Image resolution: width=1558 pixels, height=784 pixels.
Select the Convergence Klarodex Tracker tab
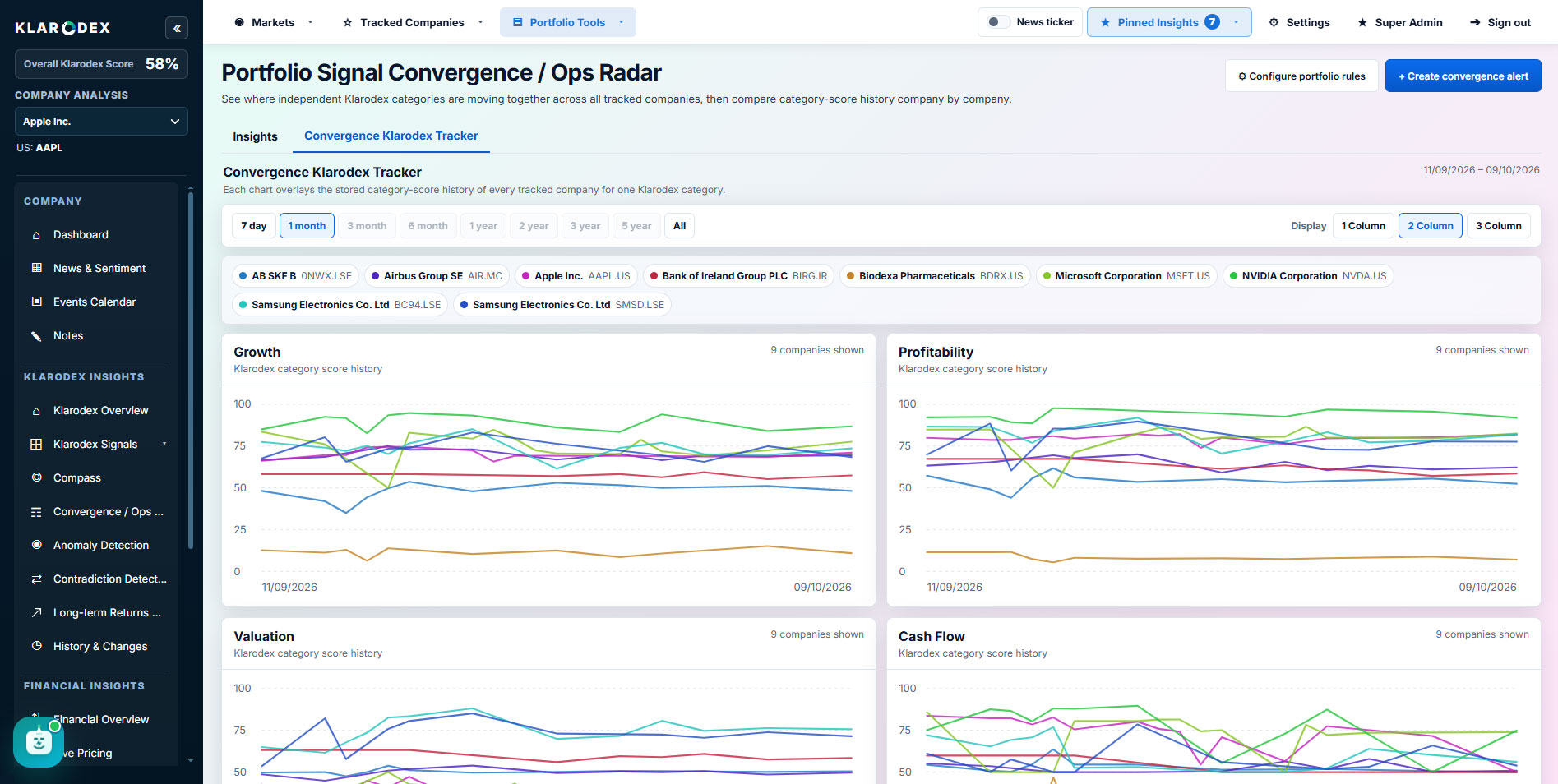tap(391, 136)
